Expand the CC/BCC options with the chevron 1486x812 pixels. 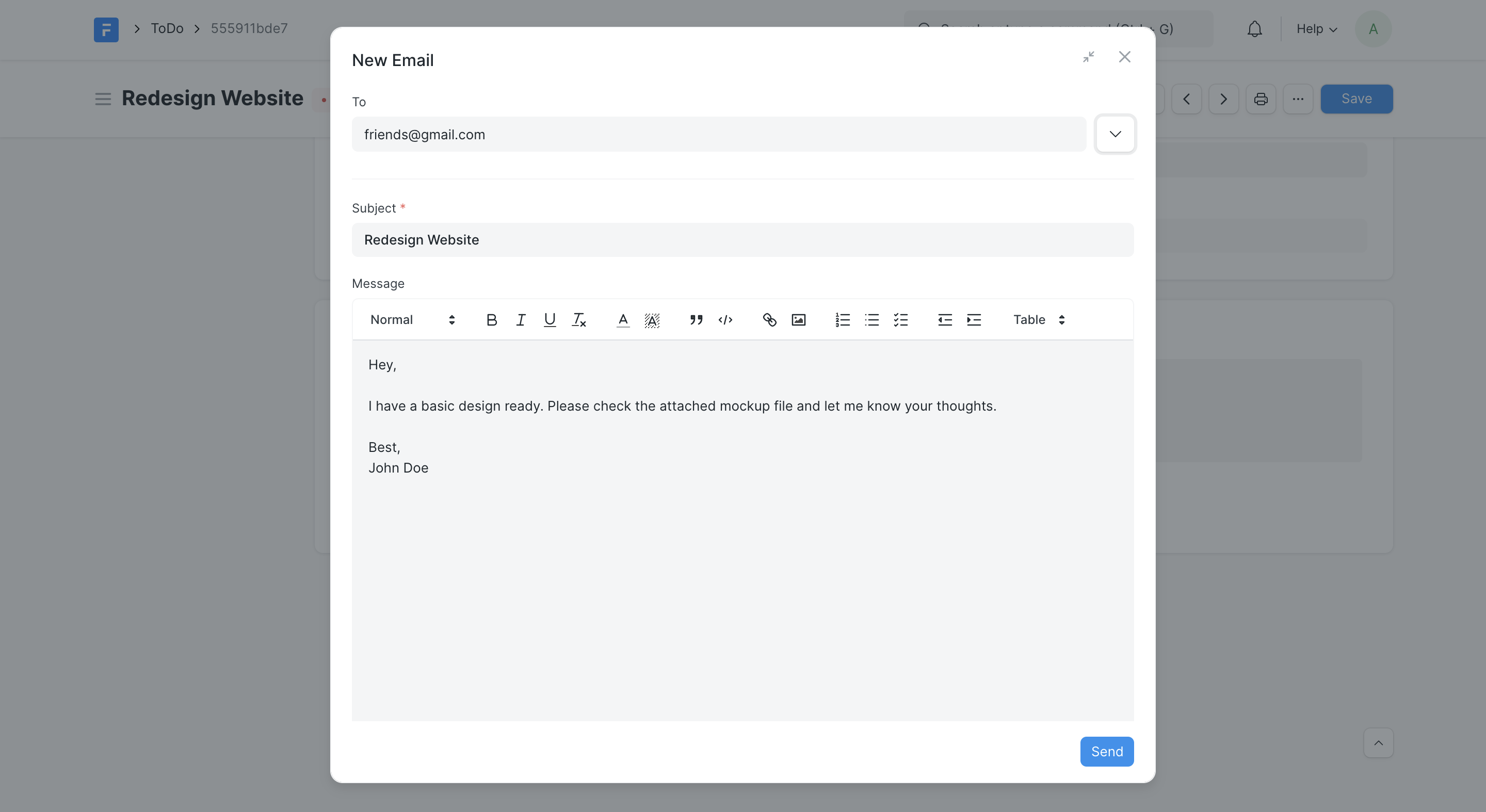1115,134
